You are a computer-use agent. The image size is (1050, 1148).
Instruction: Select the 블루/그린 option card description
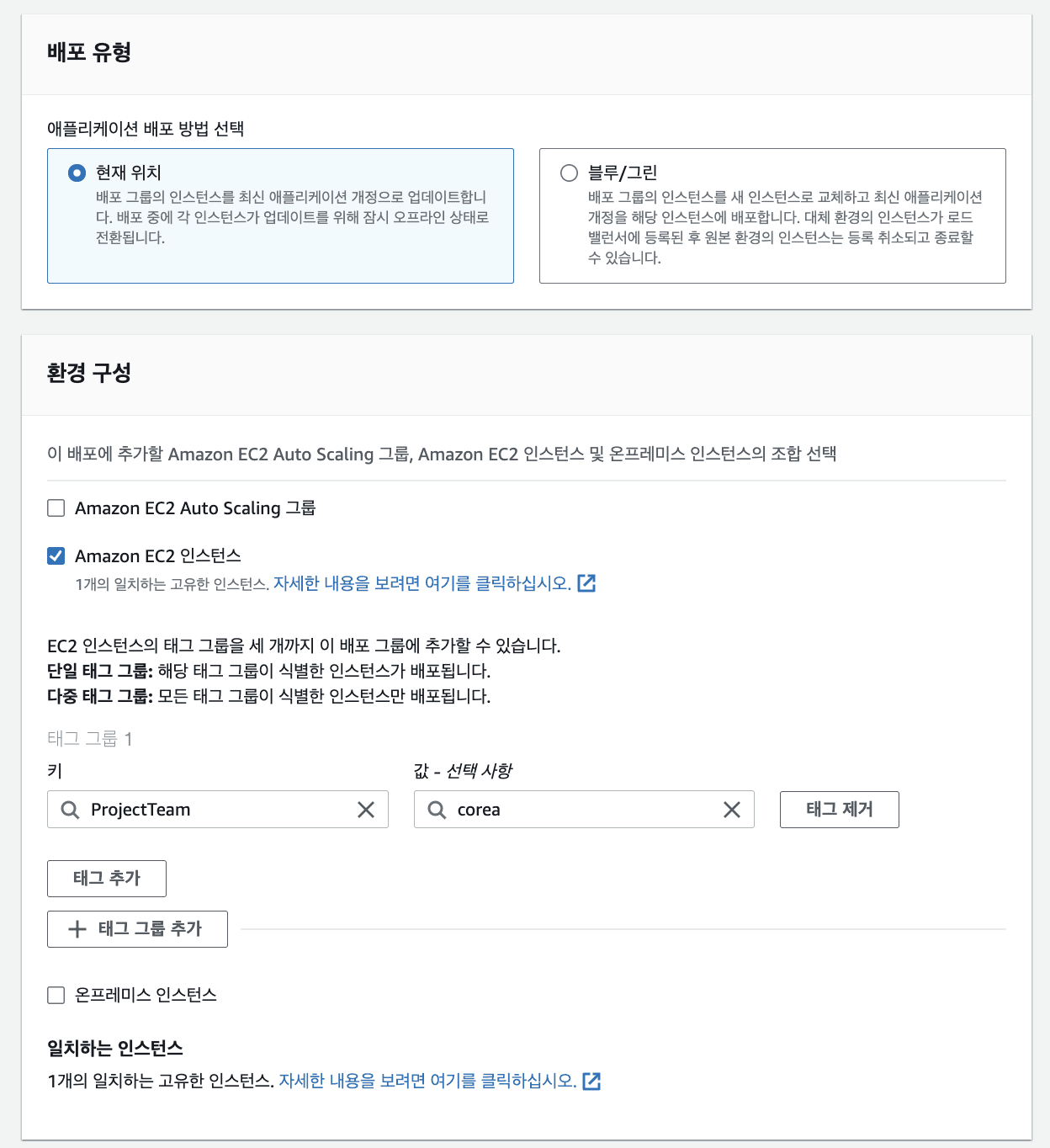click(785, 227)
